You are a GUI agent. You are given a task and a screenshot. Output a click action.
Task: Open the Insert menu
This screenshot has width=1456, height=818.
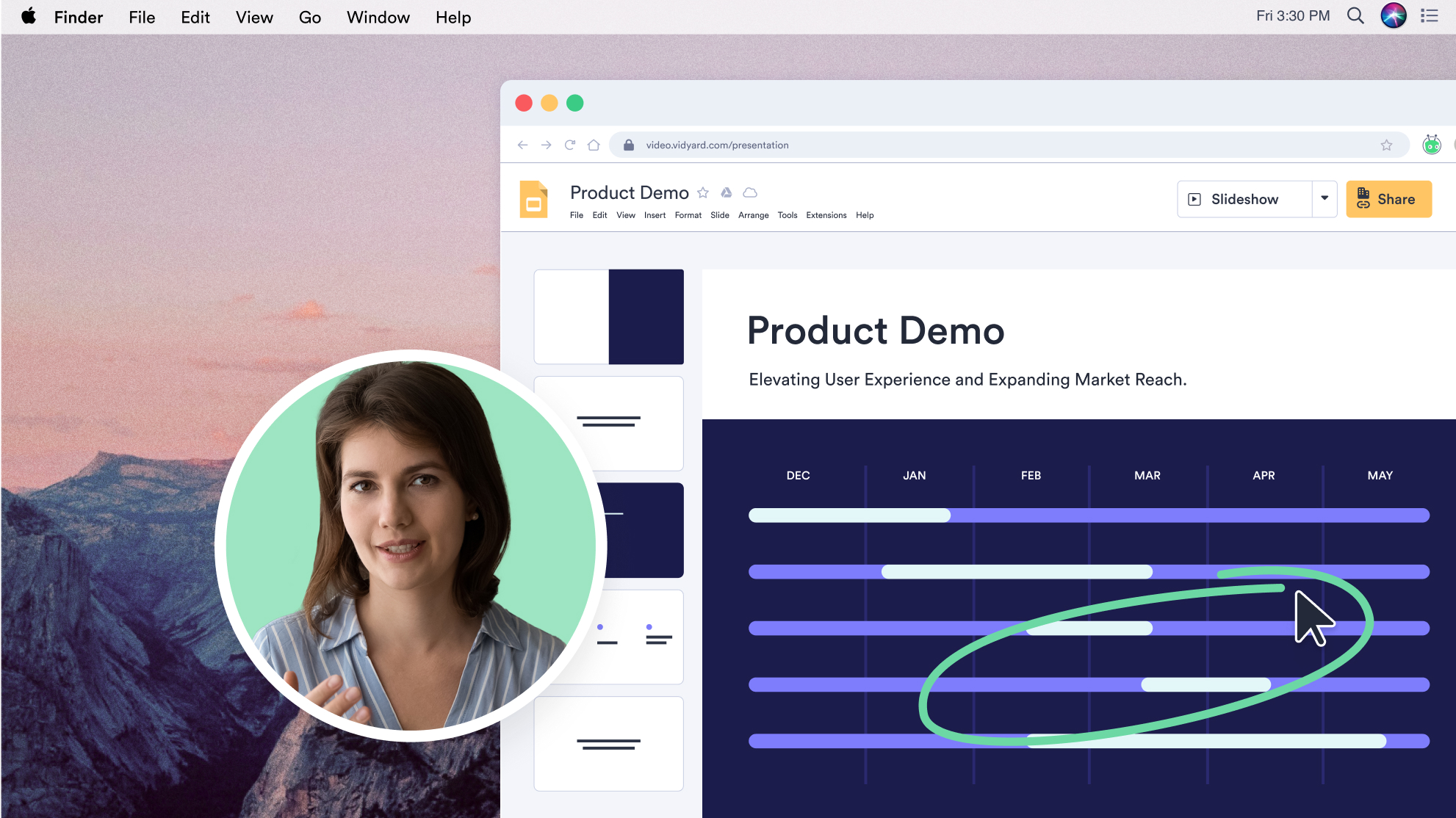(655, 215)
